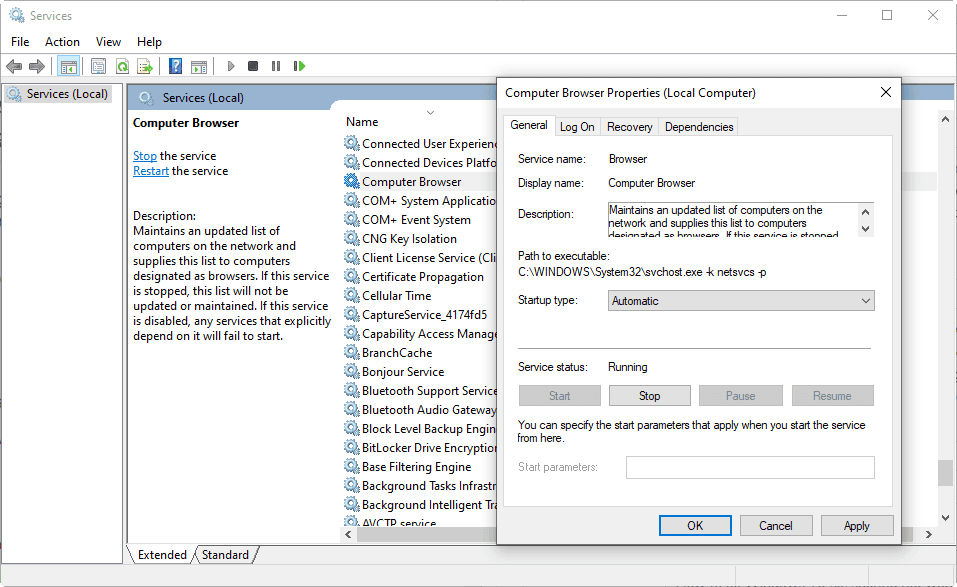
Task: Apply the service property changes
Action: [857, 525]
